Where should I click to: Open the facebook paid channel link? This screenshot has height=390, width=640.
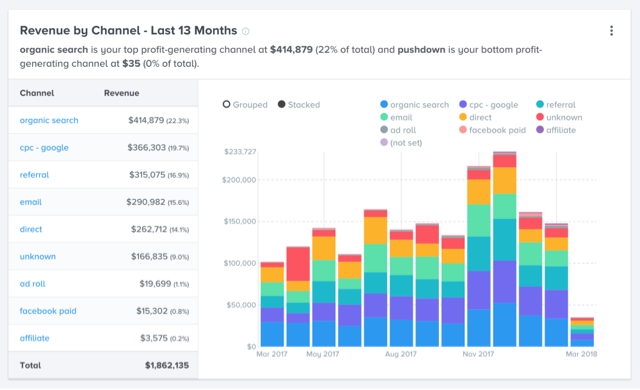48,311
